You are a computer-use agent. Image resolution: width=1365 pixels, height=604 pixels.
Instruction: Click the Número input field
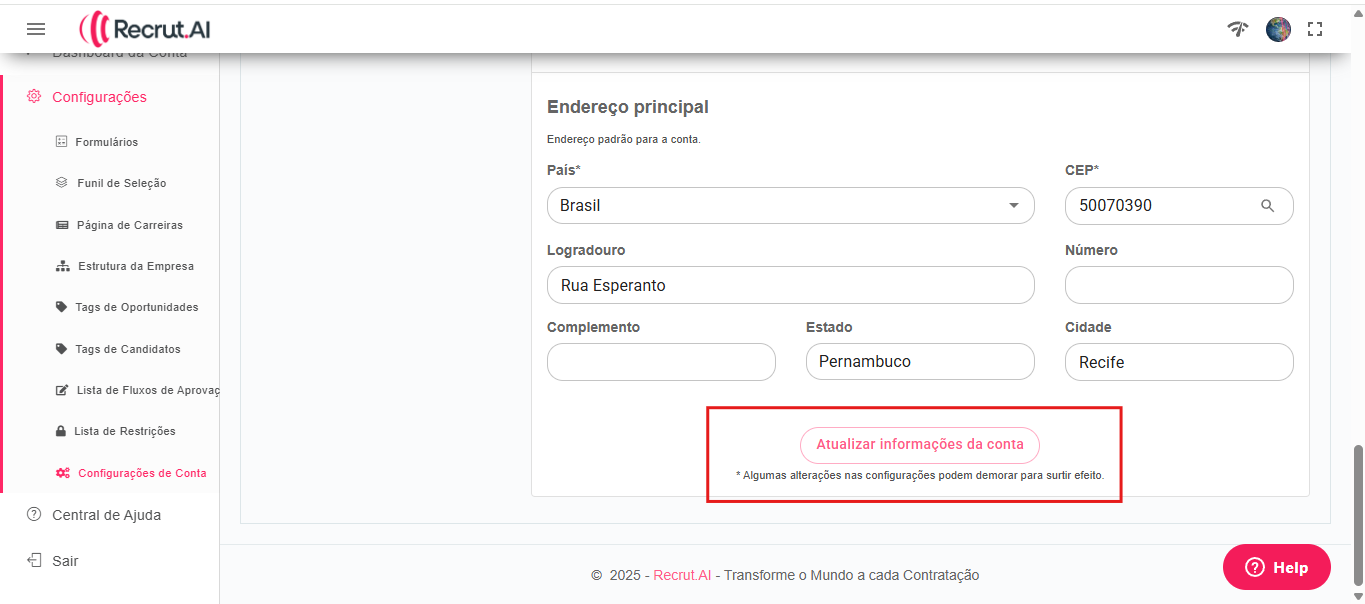tap(1179, 285)
